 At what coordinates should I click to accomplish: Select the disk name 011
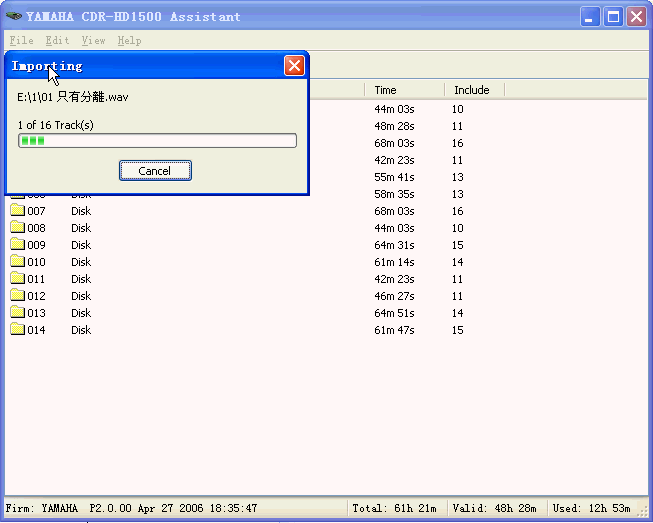click(x=36, y=279)
